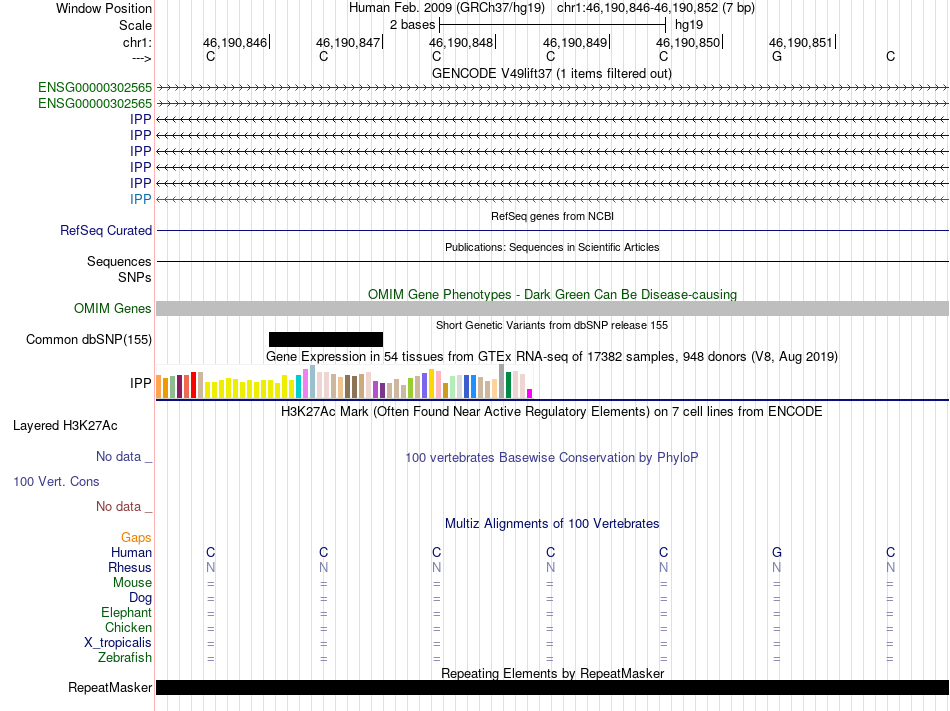Click the 'Human' alignment row label

click(x=131, y=552)
